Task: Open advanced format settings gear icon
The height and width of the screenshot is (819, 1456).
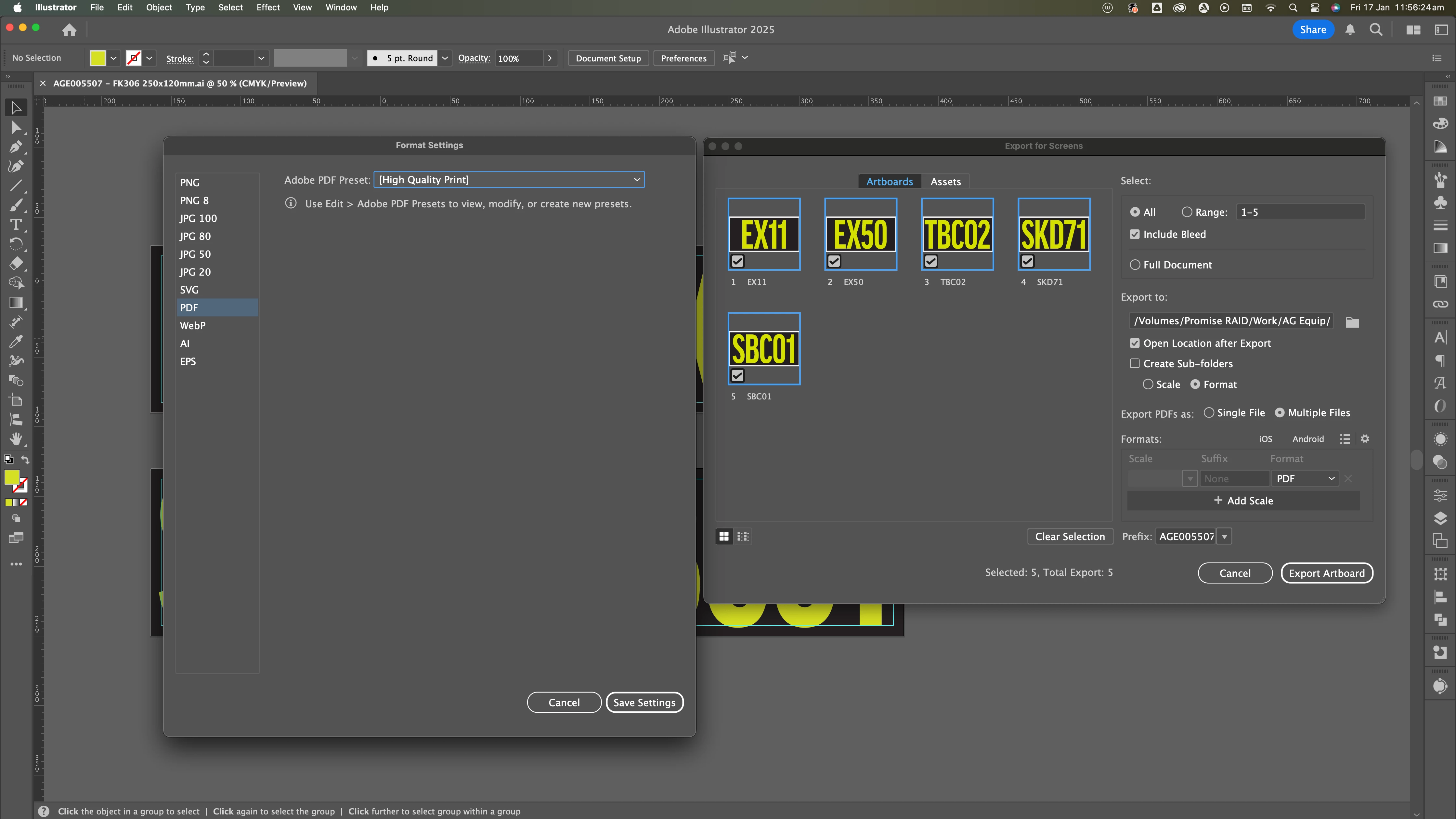Action: [1365, 439]
